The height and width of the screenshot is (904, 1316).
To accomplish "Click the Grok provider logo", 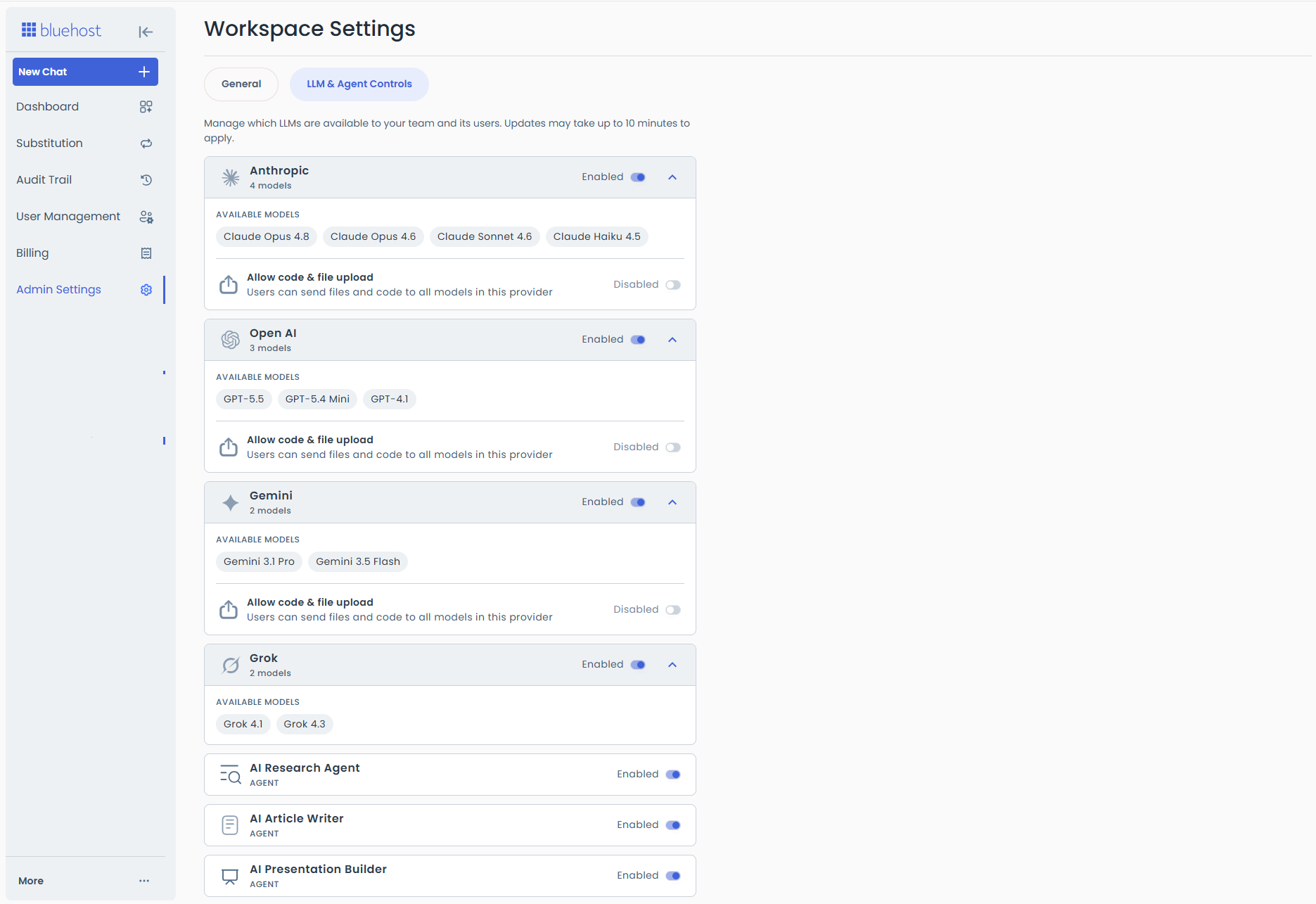I will point(231,665).
